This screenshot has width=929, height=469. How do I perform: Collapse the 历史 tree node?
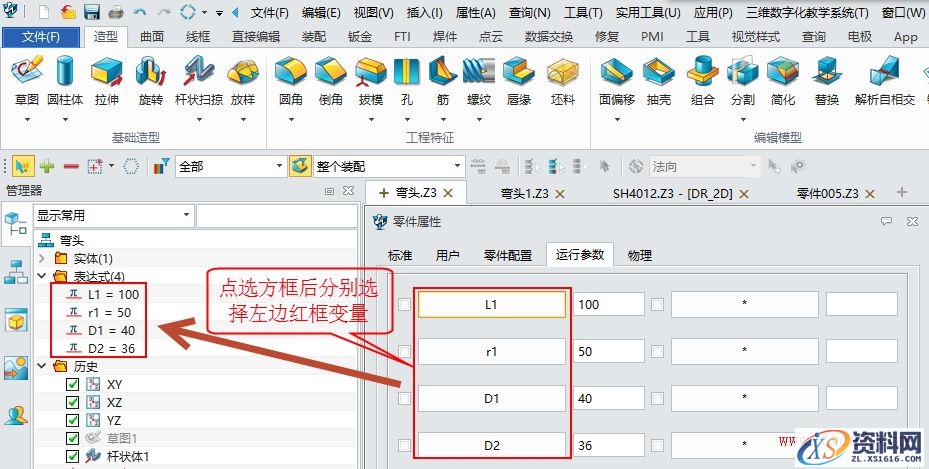[41, 367]
